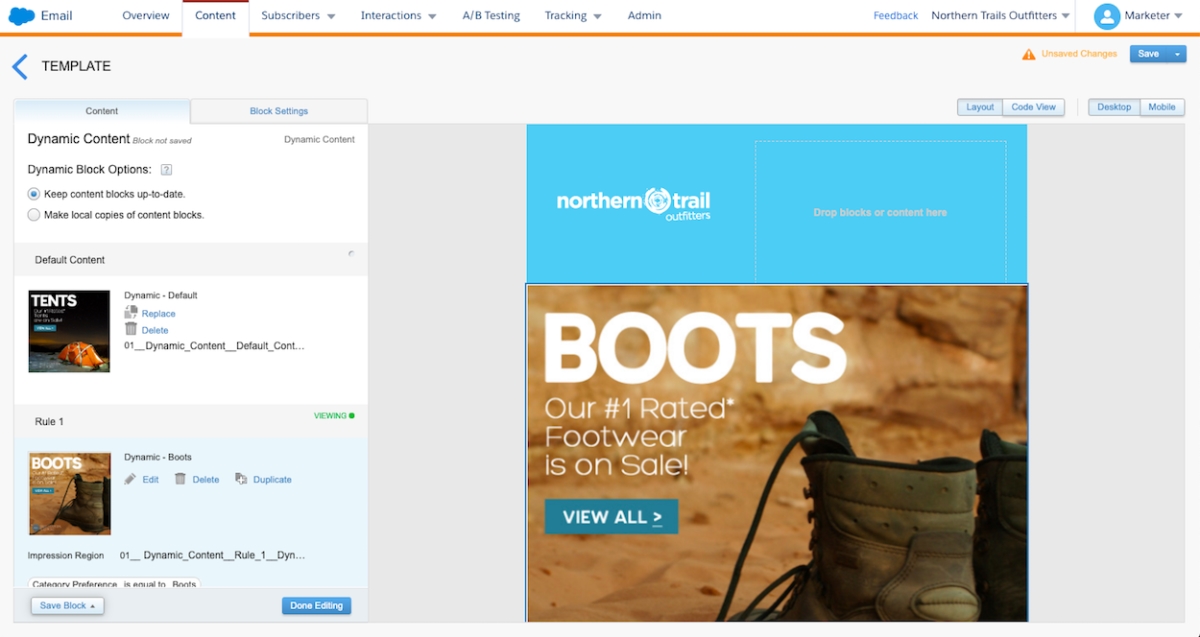
Task: Open the arrow dropdown next to Save
Action: (x=1177, y=54)
